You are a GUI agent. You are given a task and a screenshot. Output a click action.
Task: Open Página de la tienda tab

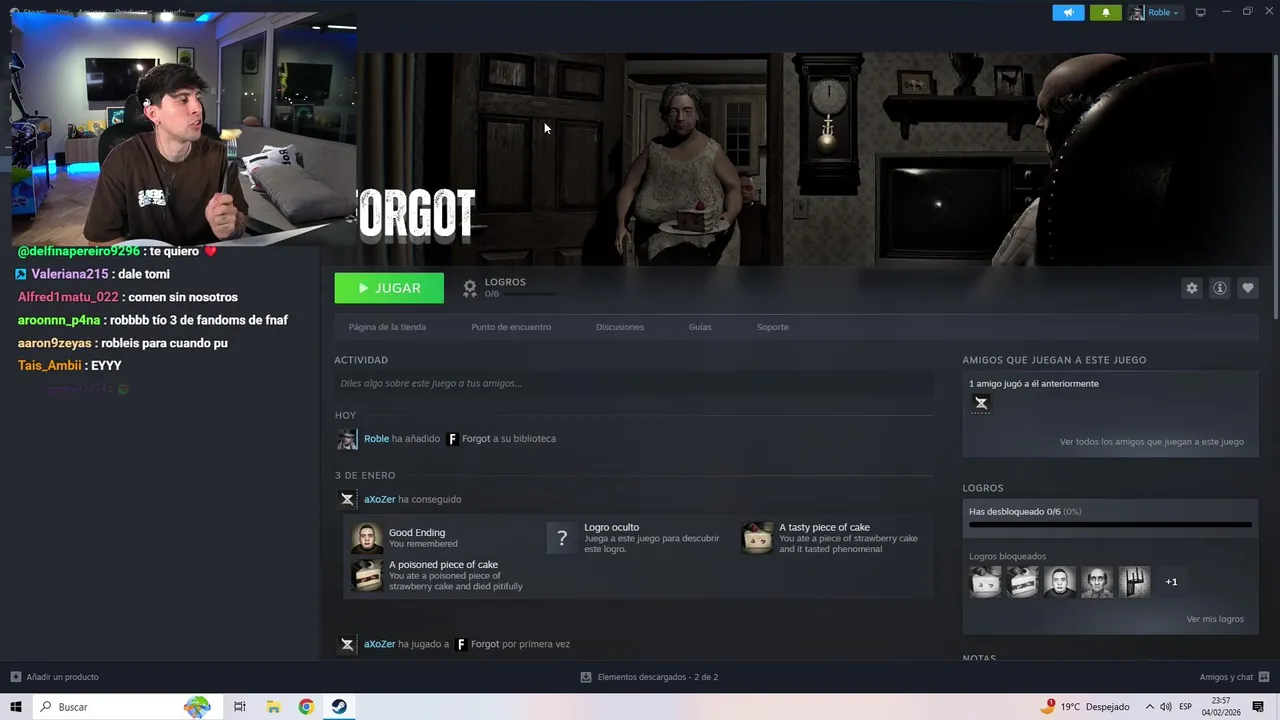point(387,327)
